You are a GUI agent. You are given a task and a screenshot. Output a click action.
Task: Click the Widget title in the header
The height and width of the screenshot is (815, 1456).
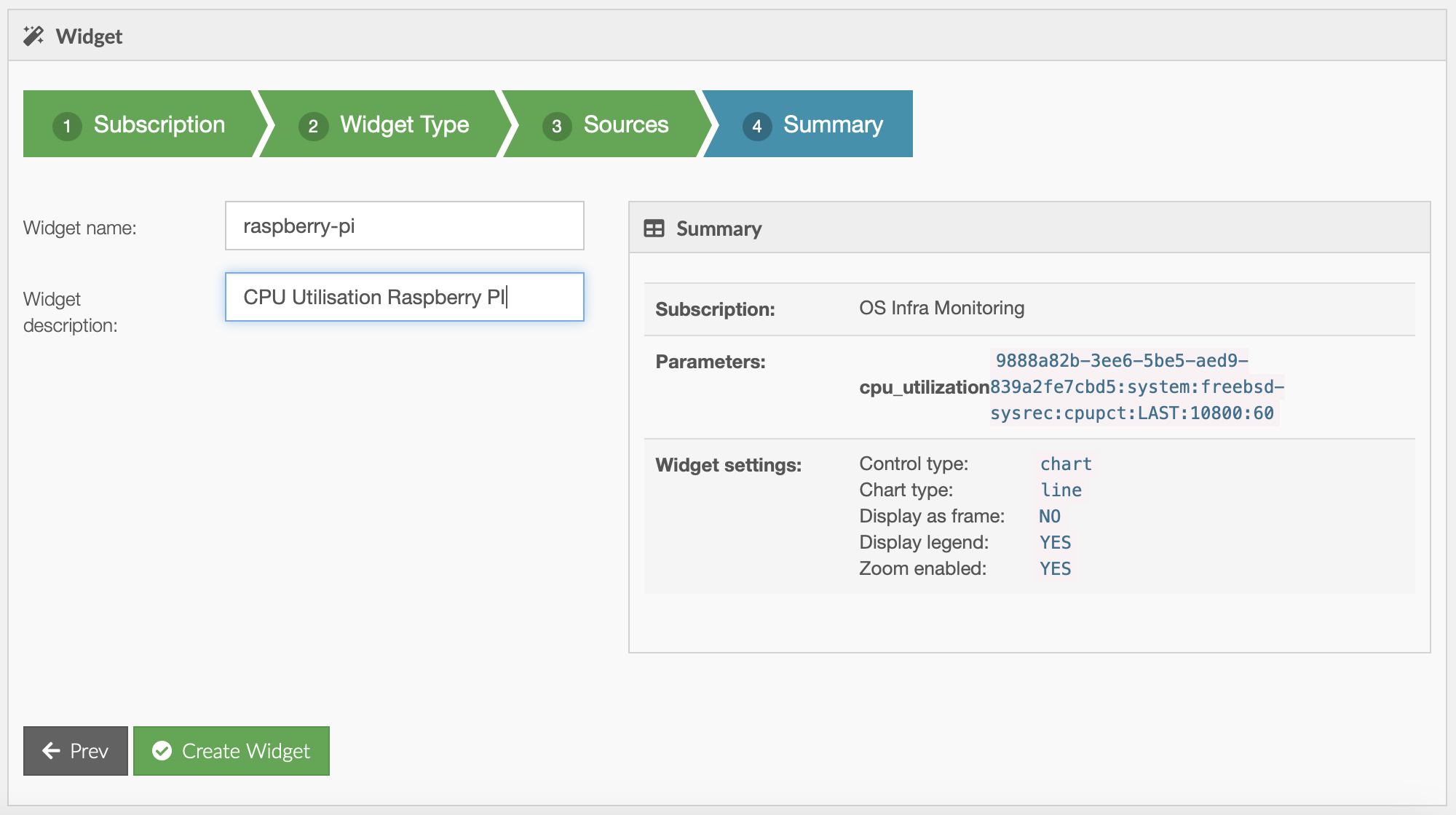click(89, 36)
